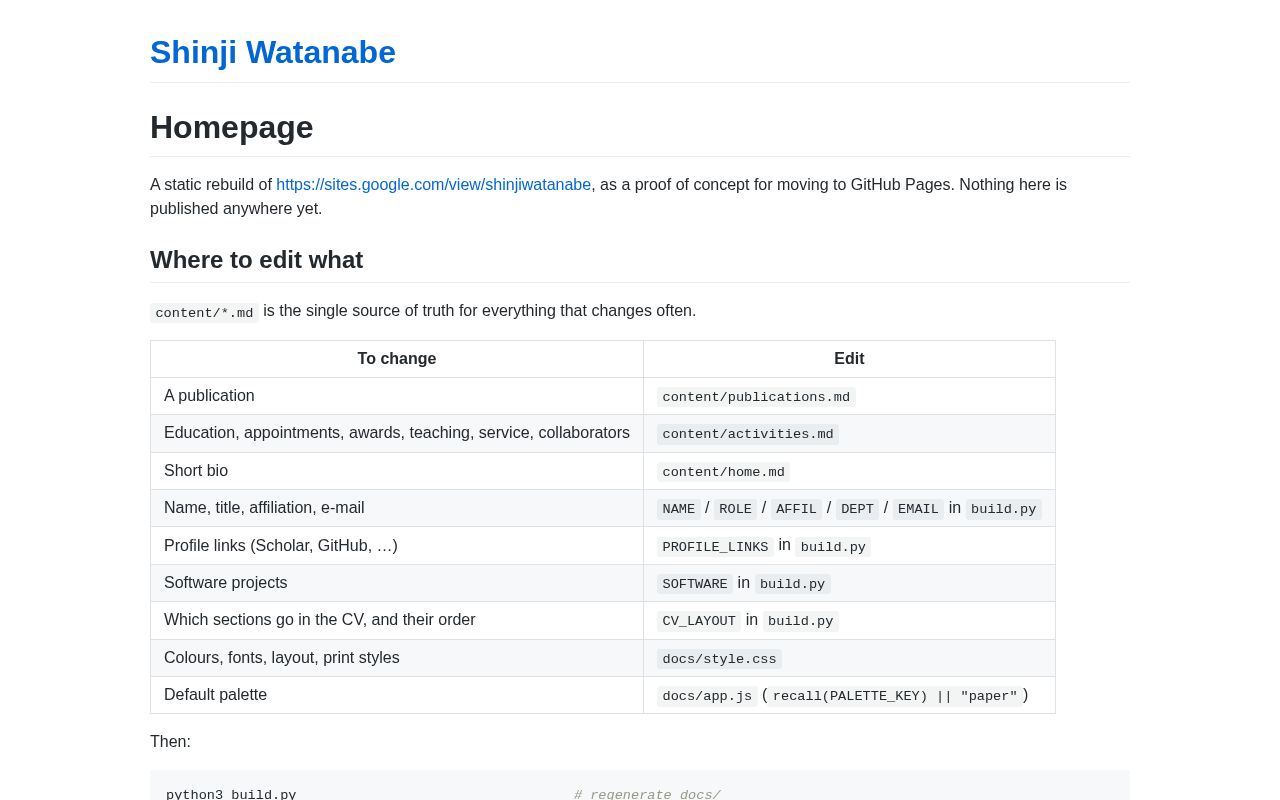Open the sites.google.com/view/shinjiwatanabe link
The height and width of the screenshot is (800, 1280).
(x=434, y=185)
